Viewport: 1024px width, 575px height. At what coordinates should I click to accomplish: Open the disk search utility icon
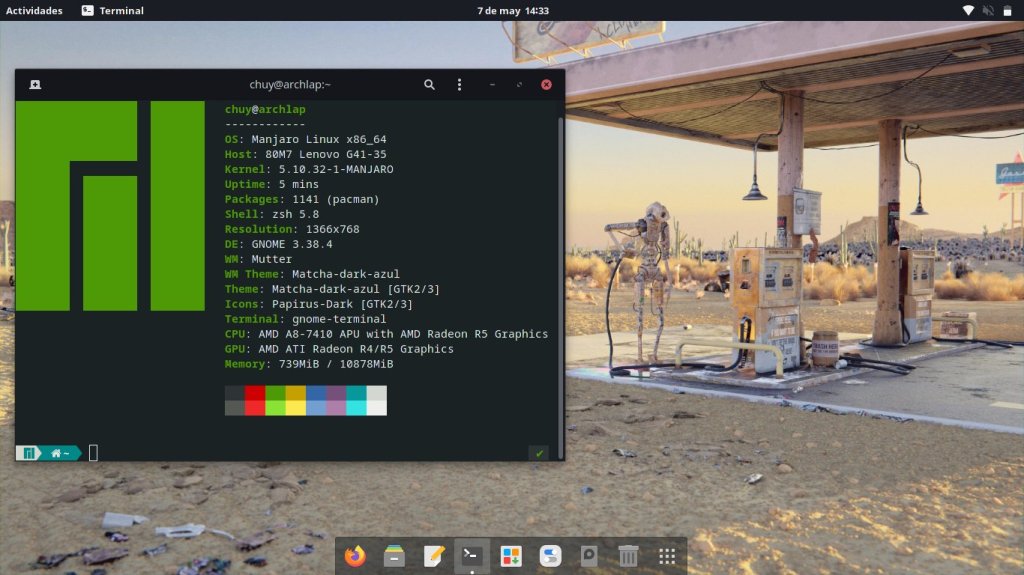coord(589,556)
